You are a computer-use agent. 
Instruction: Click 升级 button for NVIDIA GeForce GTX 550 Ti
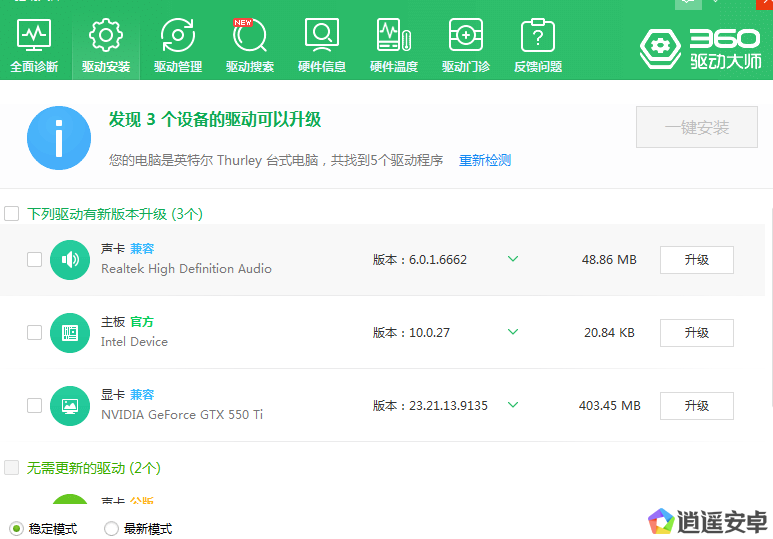[696, 406]
